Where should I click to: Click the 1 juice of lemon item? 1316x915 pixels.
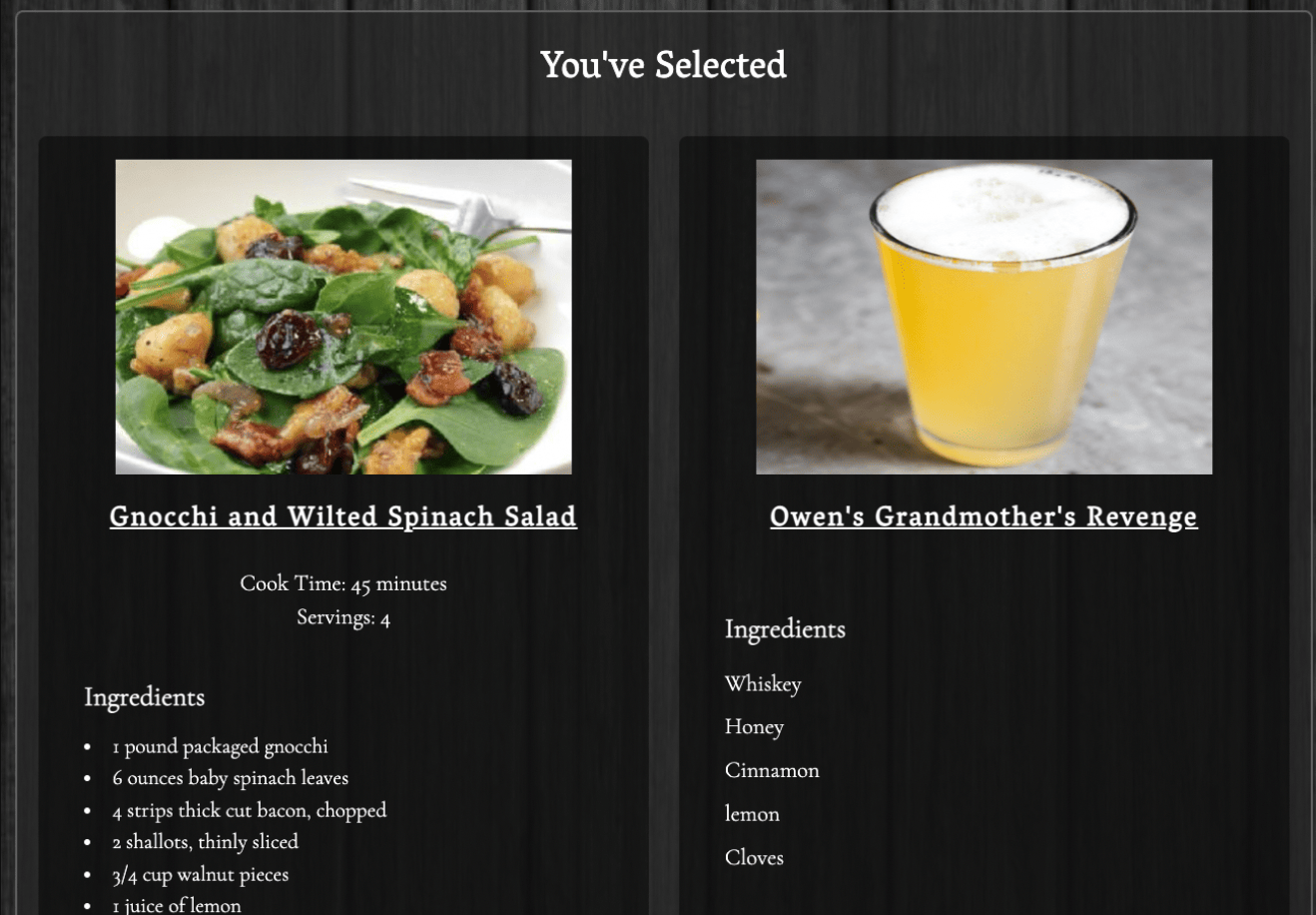[x=177, y=905]
